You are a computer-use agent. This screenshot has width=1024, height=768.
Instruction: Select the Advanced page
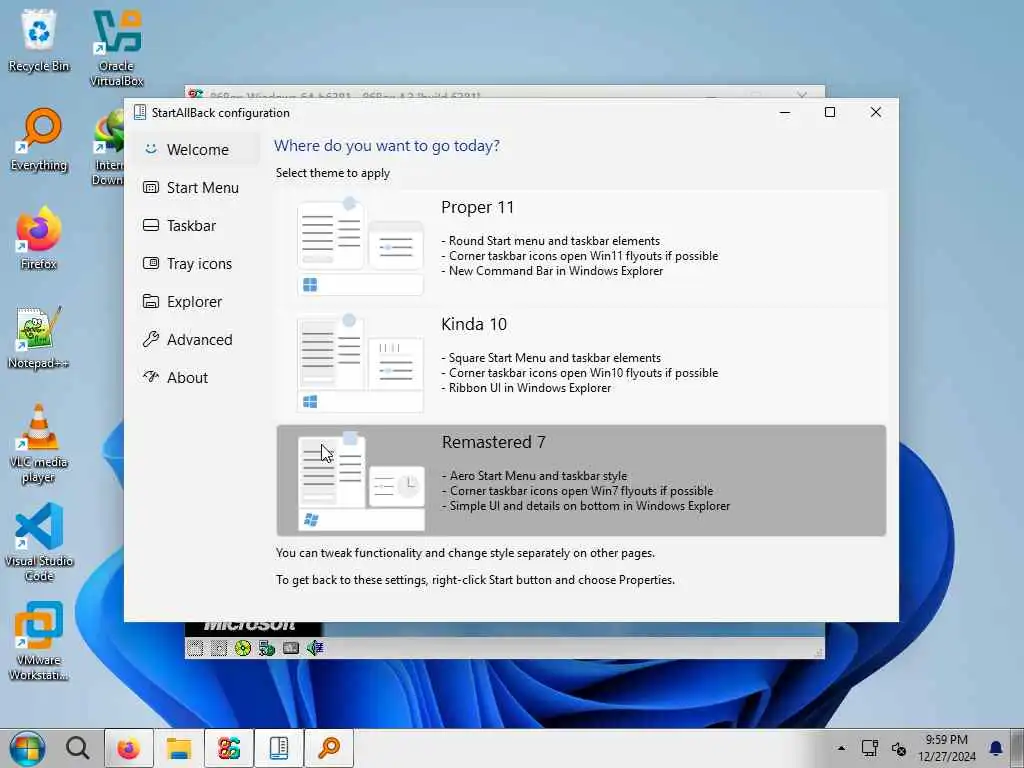(x=198, y=339)
